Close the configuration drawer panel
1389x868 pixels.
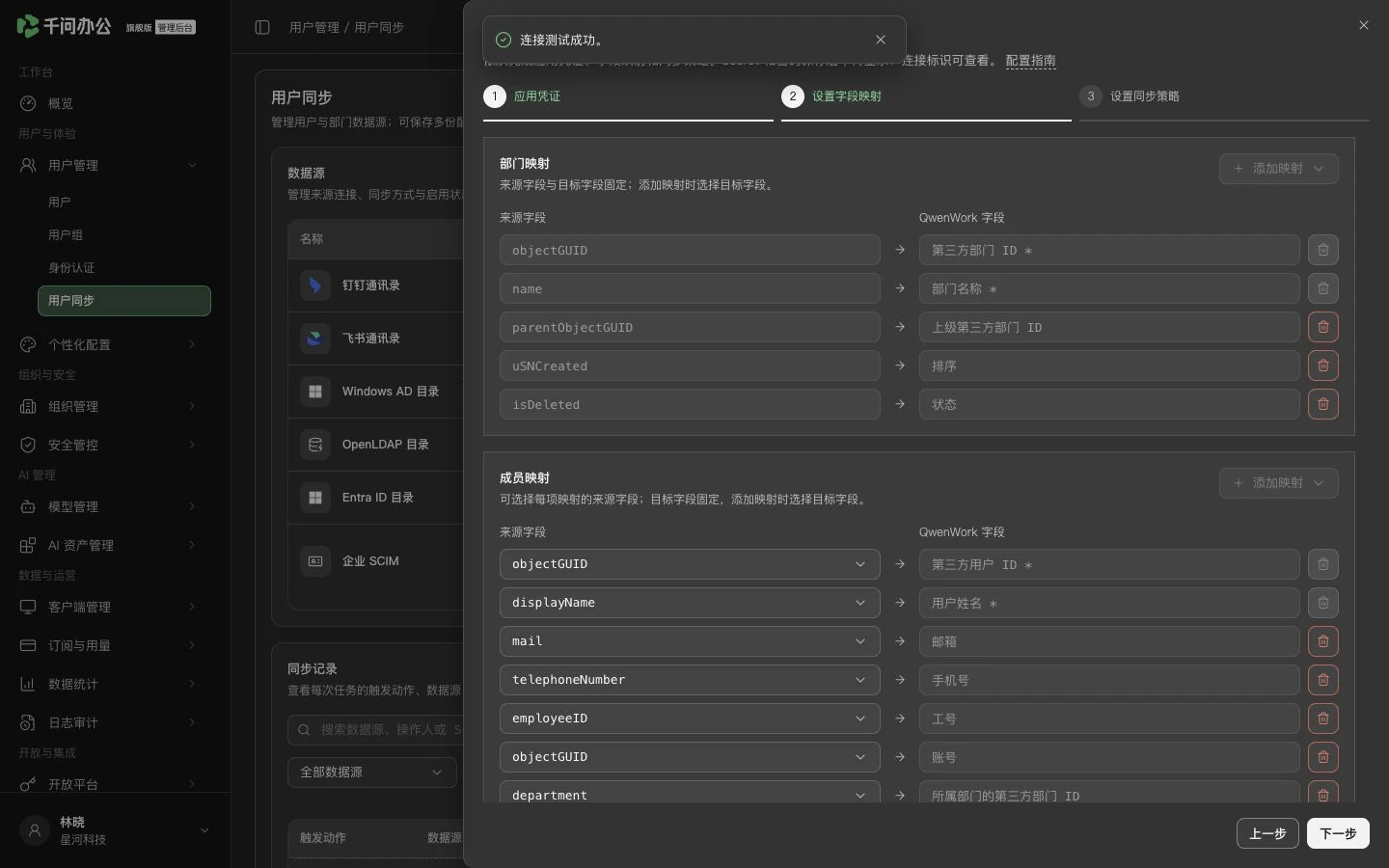pyautogui.click(x=1363, y=25)
